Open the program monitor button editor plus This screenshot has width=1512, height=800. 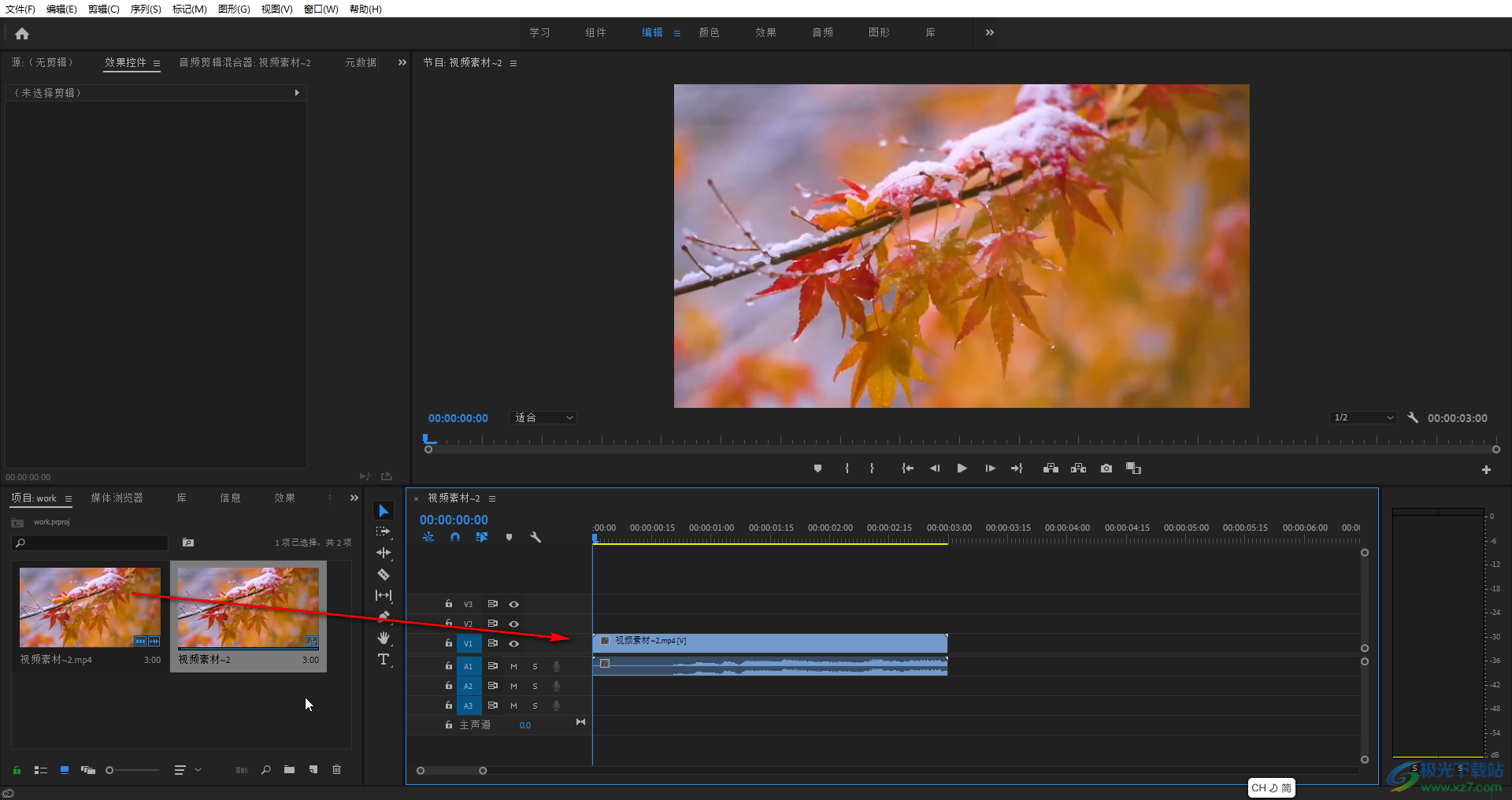[1486, 470]
